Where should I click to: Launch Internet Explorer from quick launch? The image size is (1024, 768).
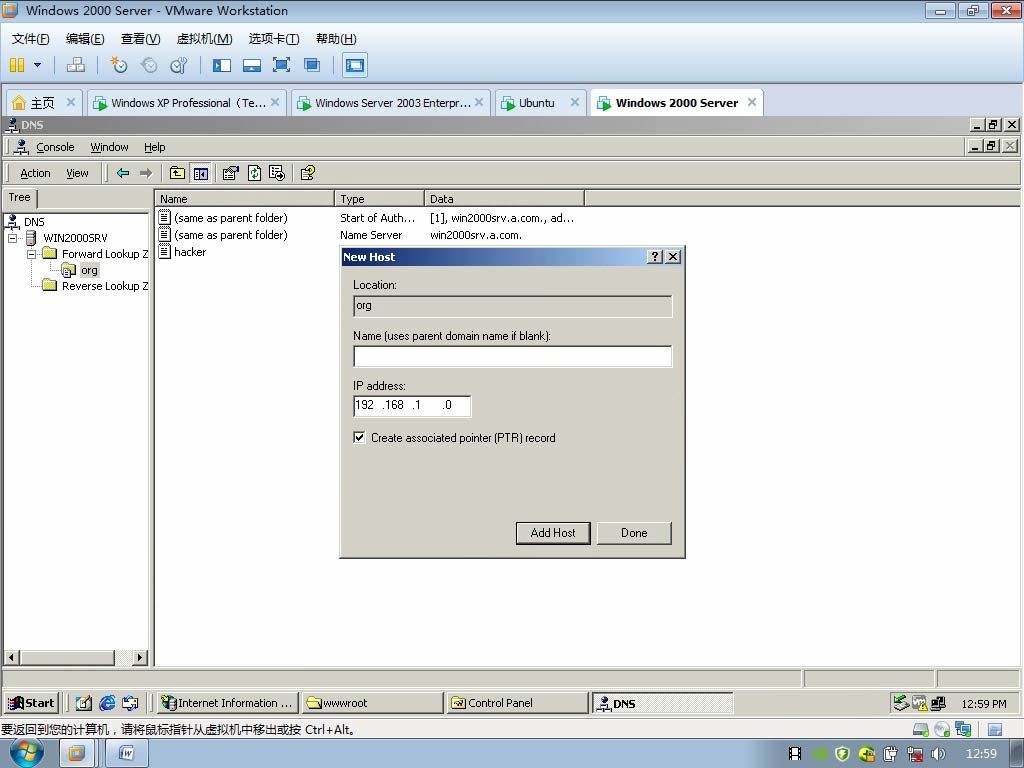click(x=107, y=703)
